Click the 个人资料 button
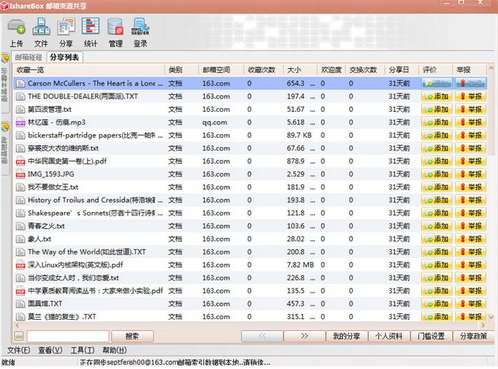 coord(389,336)
